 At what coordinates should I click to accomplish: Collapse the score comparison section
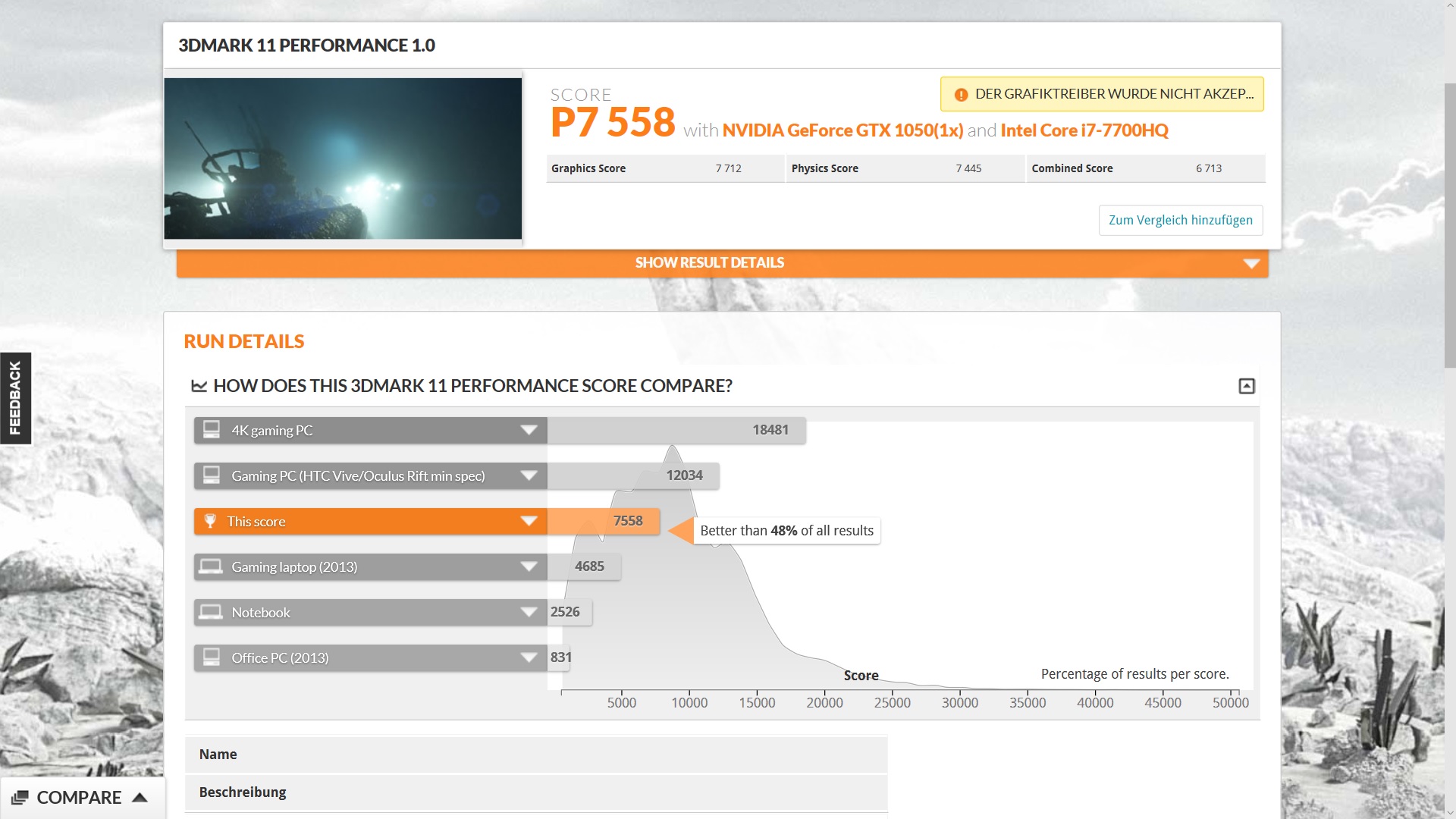1246,386
